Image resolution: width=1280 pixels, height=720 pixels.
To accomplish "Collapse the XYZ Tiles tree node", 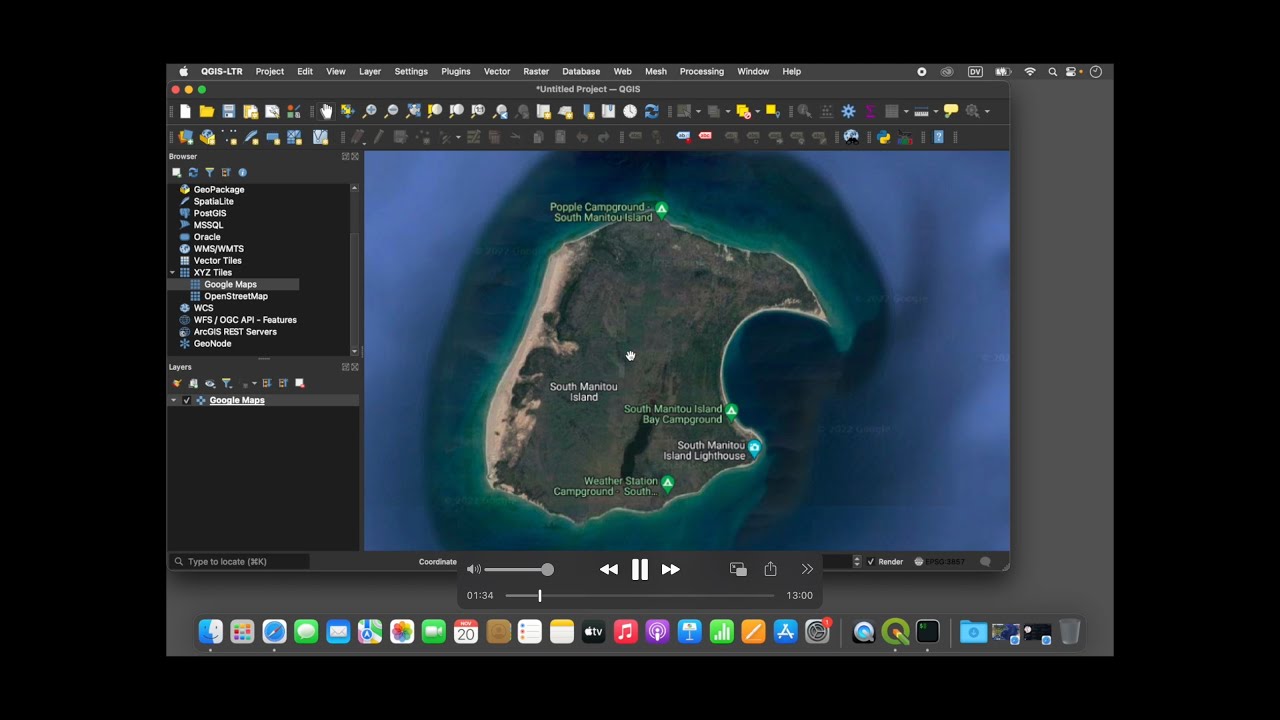I will coord(172,272).
